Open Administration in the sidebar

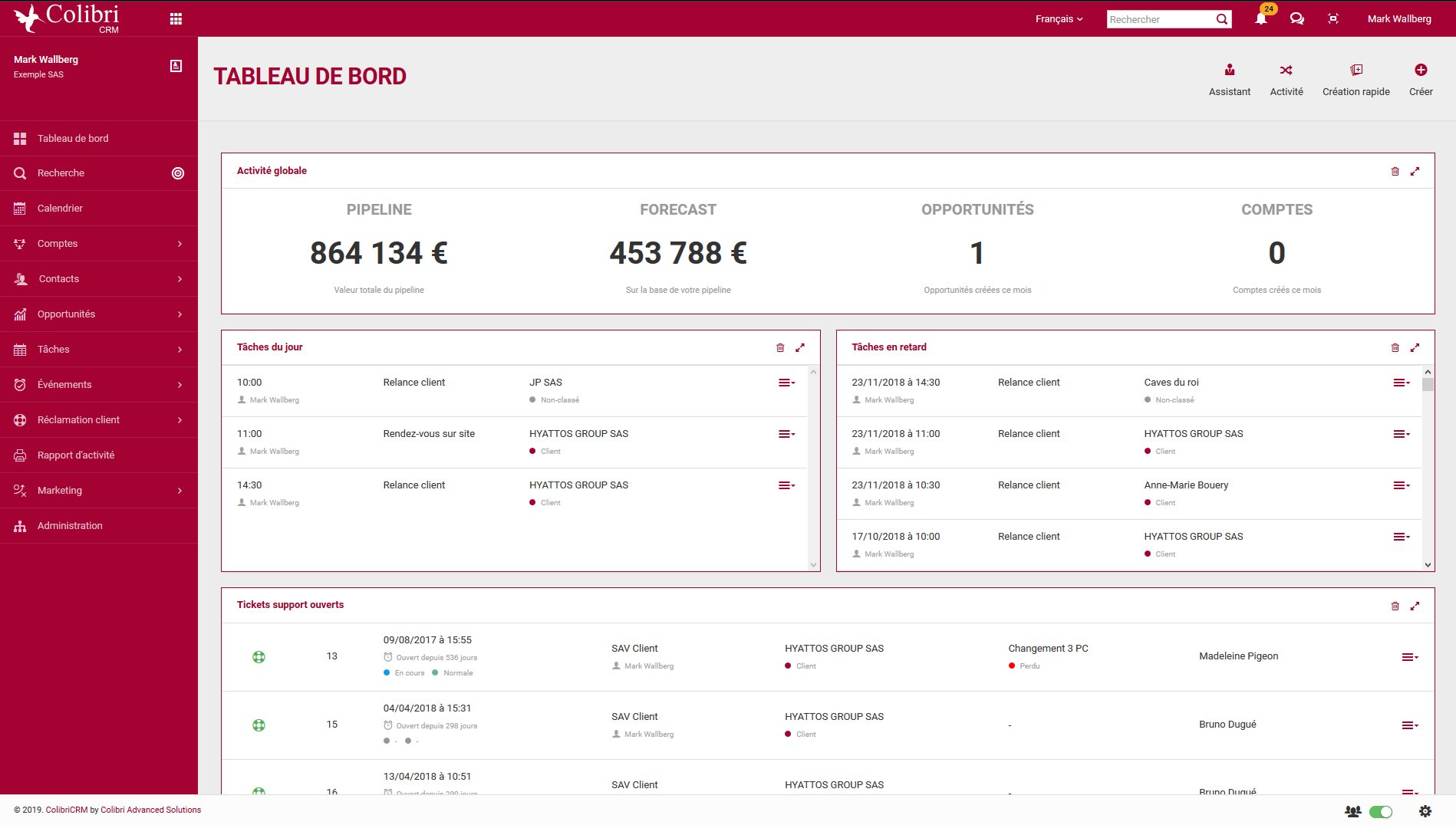tap(99, 526)
